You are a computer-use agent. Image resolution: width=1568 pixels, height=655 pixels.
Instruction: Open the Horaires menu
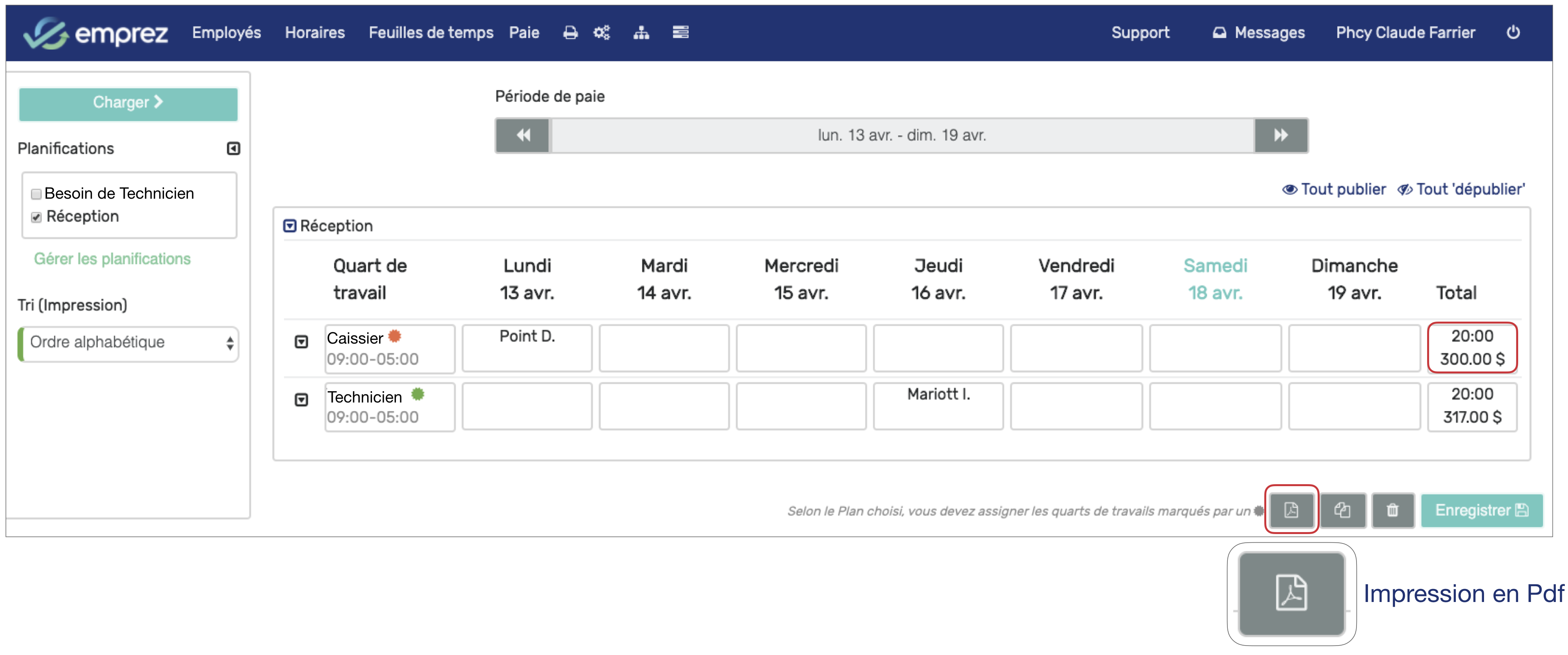315,33
